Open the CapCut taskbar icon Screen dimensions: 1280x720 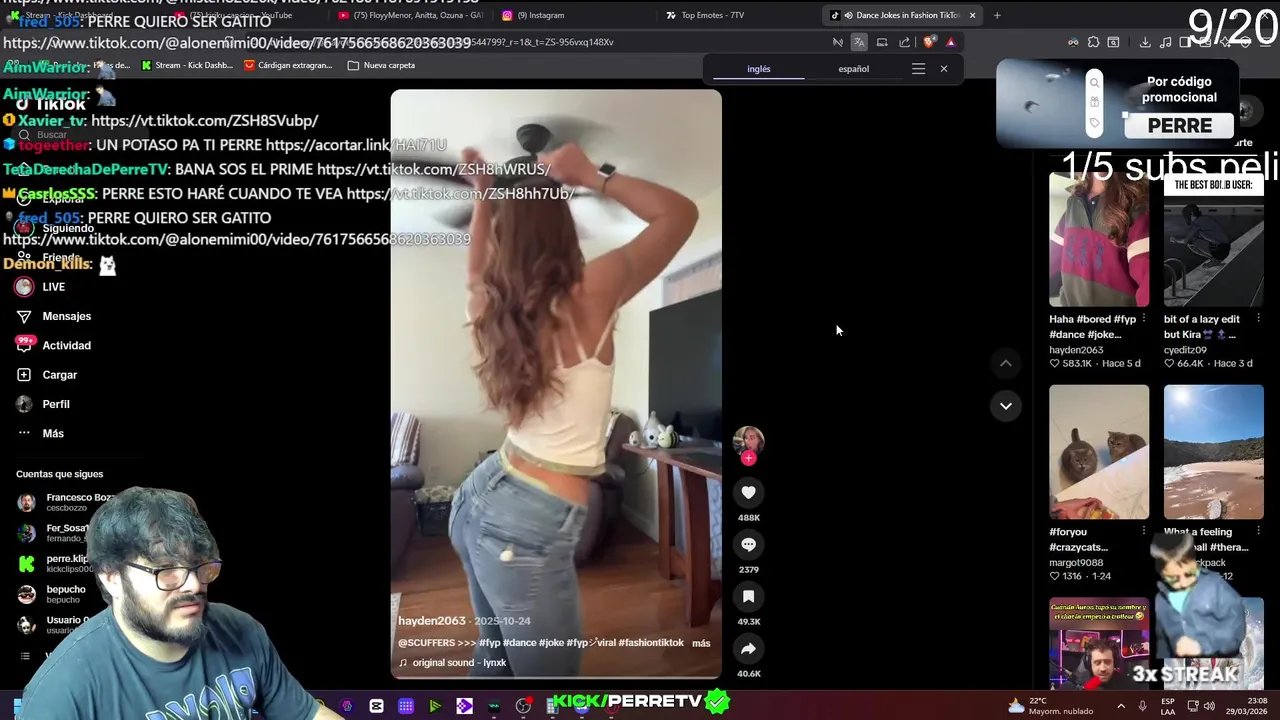click(376, 706)
